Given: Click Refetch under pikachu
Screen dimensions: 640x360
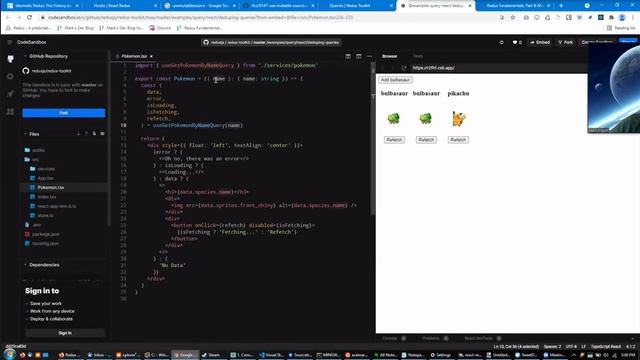Looking at the screenshot, I should pos(458,140).
